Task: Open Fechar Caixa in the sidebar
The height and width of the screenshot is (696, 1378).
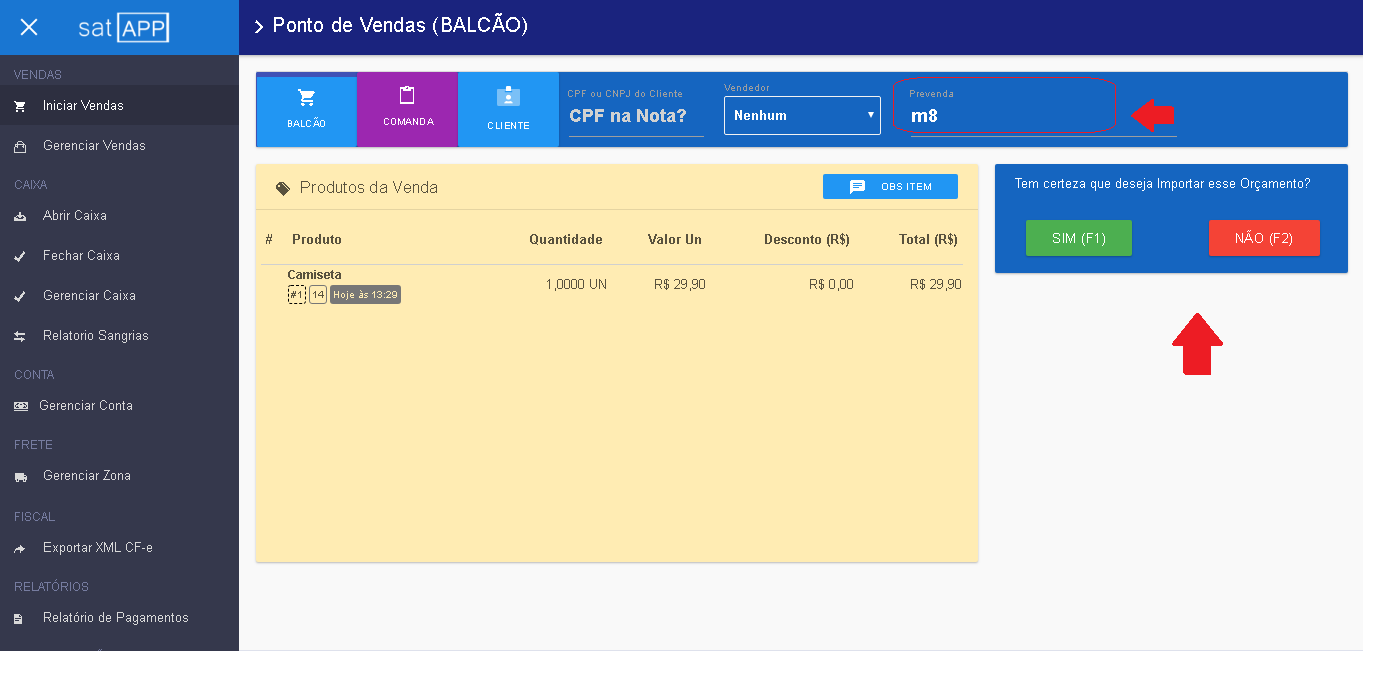Action: (x=81, y=256)
